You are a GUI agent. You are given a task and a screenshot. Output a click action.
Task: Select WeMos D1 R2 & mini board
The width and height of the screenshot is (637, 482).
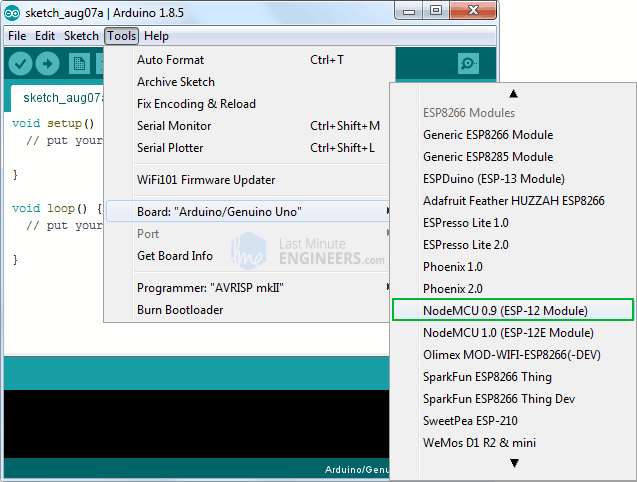tap(513, 443)
